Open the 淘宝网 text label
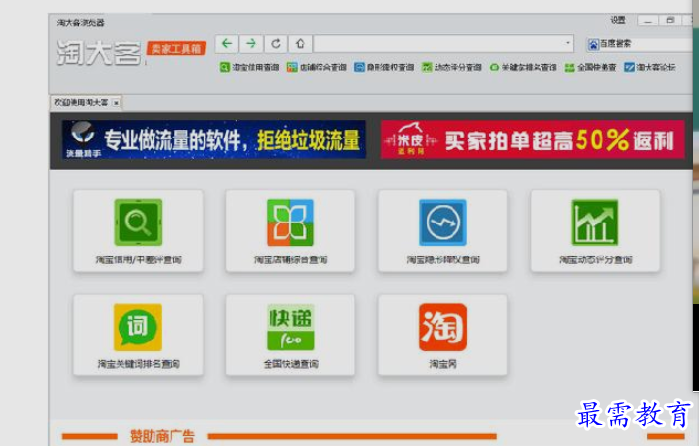The width and height of the screenshot is (699, 446). [x=443, y=364]
